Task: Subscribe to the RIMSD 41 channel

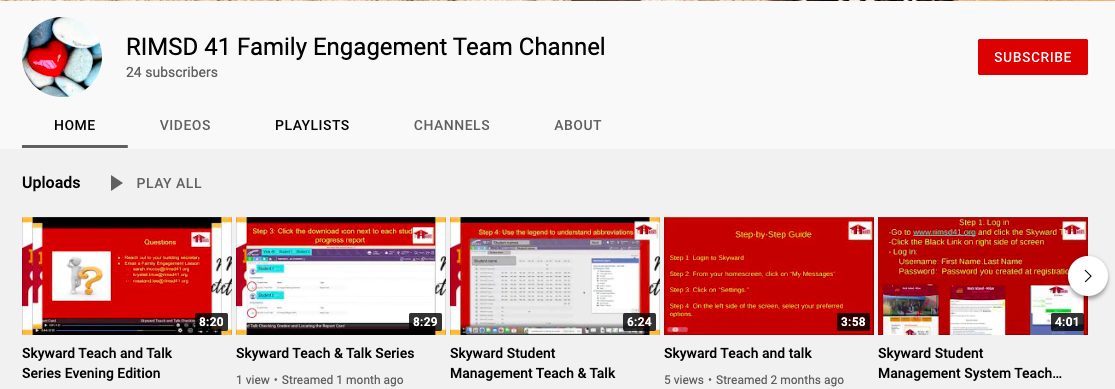Action: tap(1033, 57)
